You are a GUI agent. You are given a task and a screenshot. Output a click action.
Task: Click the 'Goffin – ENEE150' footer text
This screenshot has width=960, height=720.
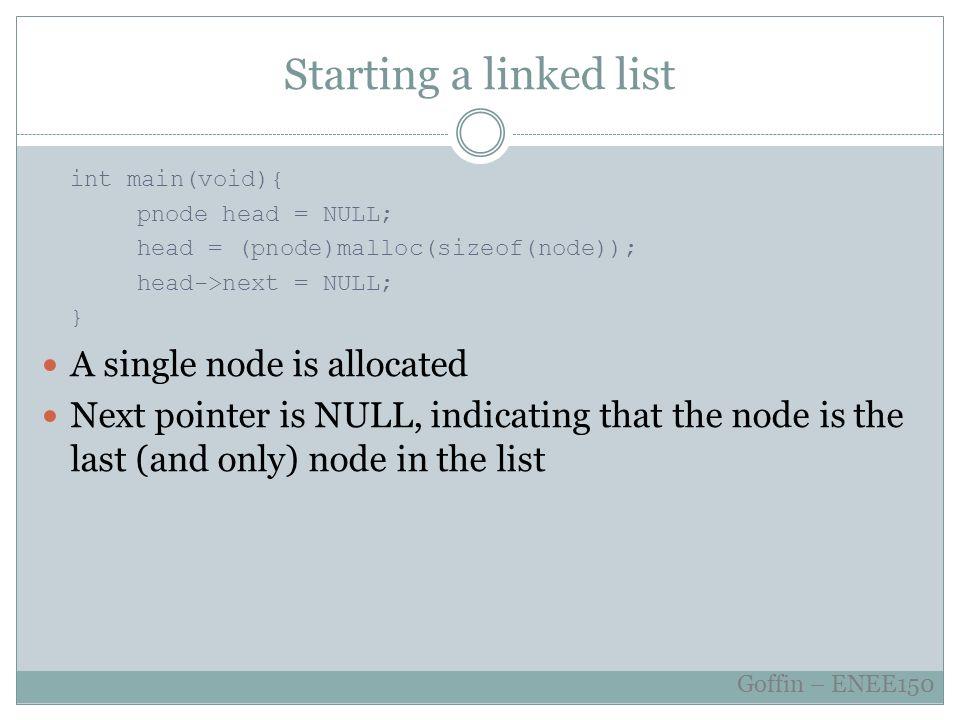835,684
